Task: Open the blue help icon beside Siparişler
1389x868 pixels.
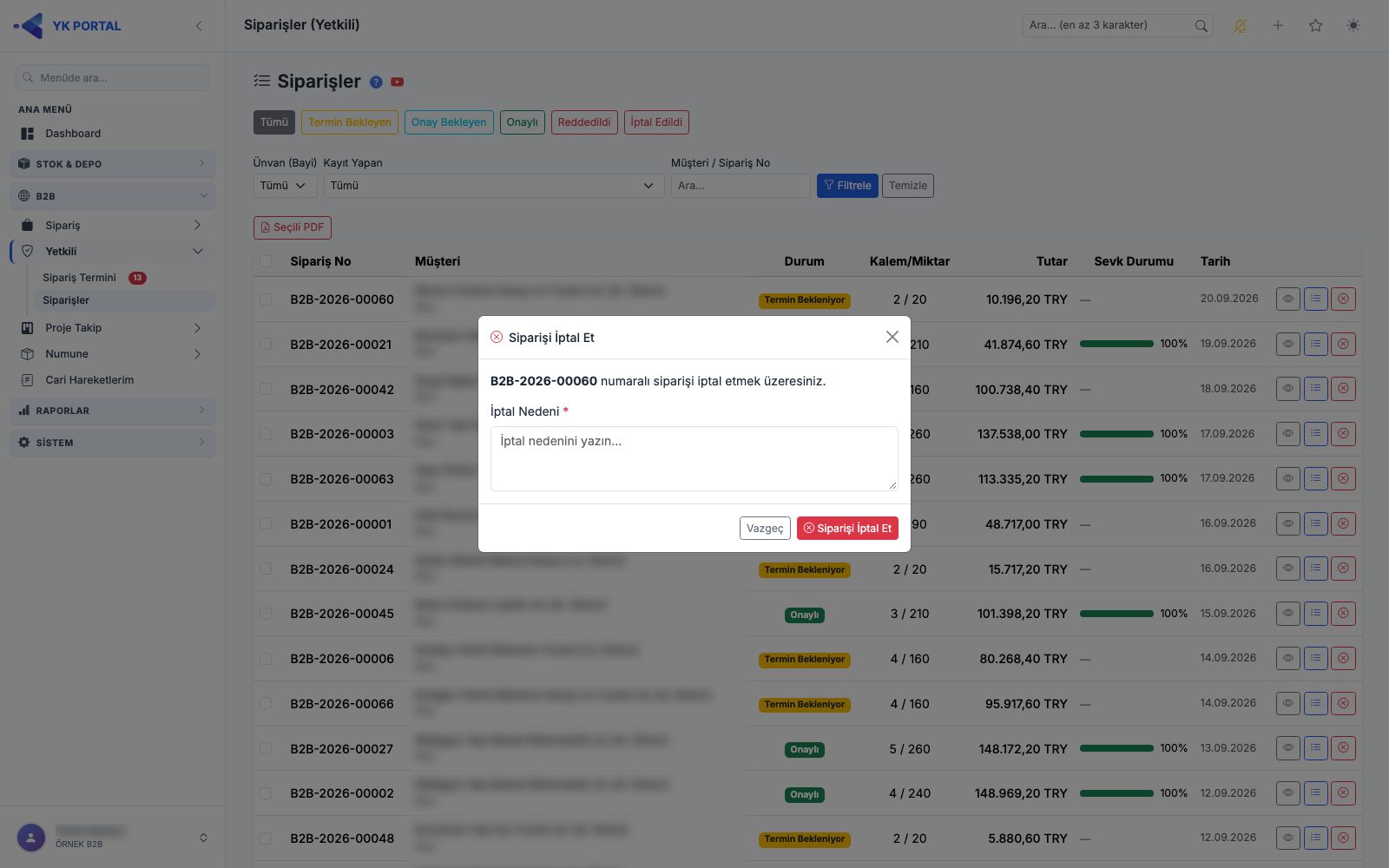Action: pos(376,82)
